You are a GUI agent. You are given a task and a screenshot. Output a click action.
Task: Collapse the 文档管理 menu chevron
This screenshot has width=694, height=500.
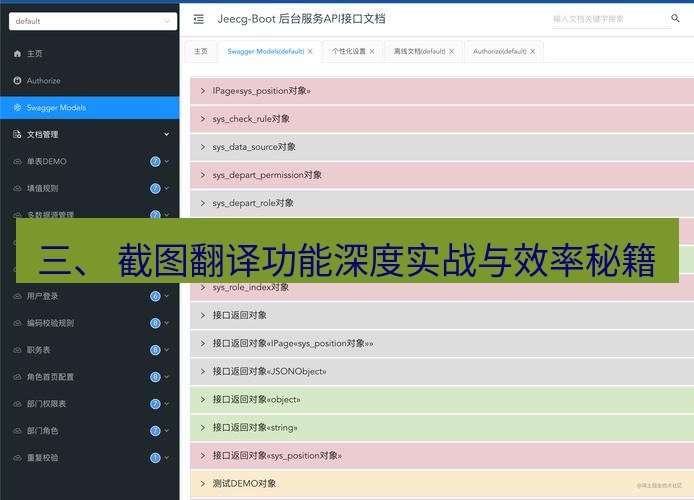[166, 134]
